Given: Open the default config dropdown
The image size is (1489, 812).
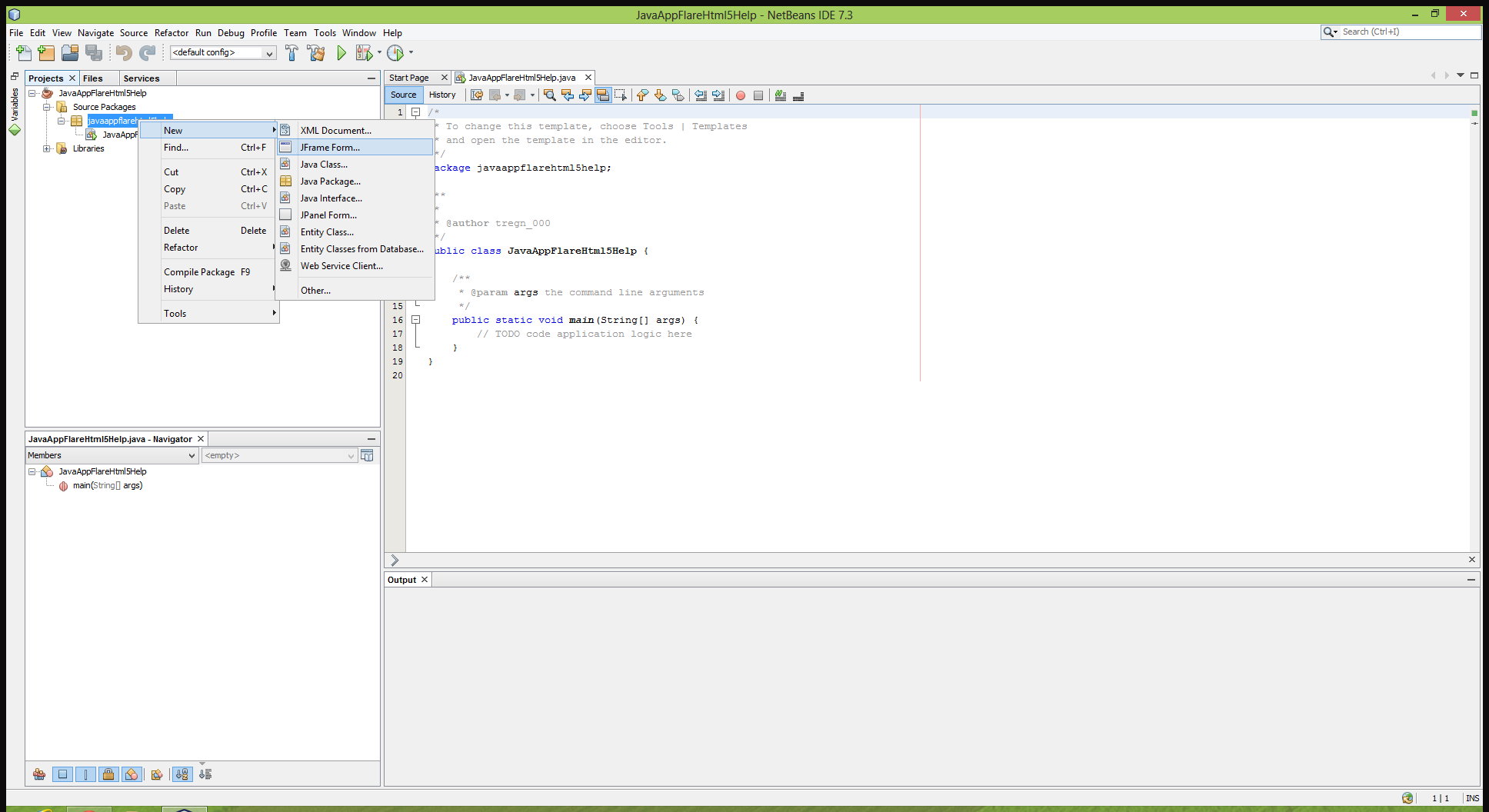Looking at the screenshot, I should tap(223, 52).
